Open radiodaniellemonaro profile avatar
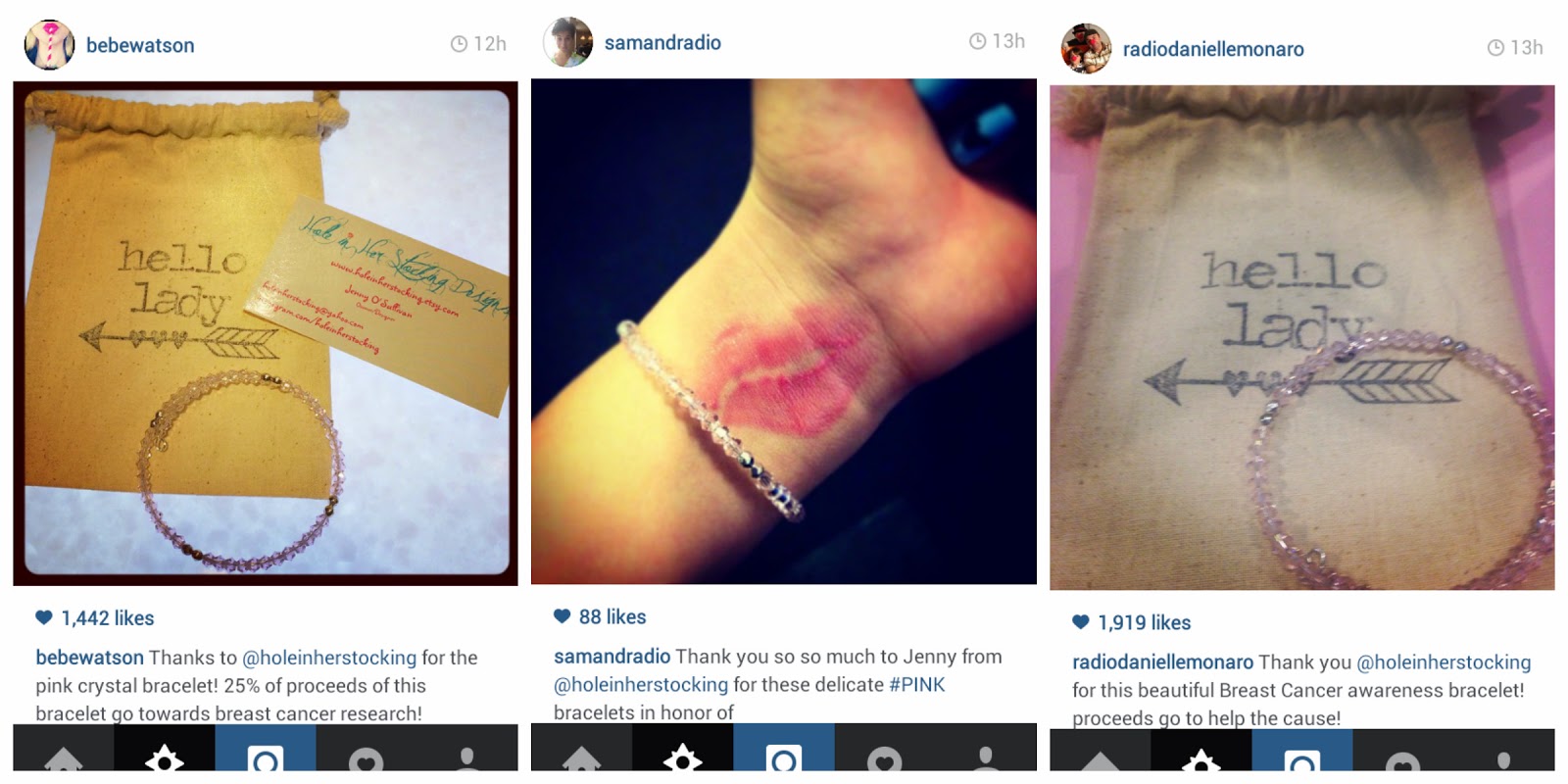Screen dimensions: 1568x784 [1087, 48]
